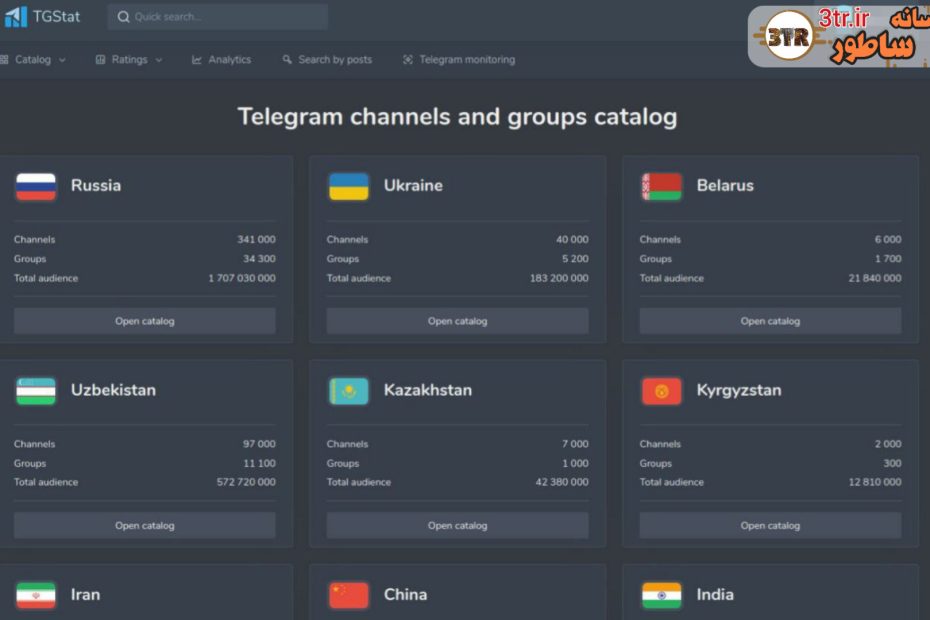
Task: Click the China flag icon
Action: coord(349,595)
